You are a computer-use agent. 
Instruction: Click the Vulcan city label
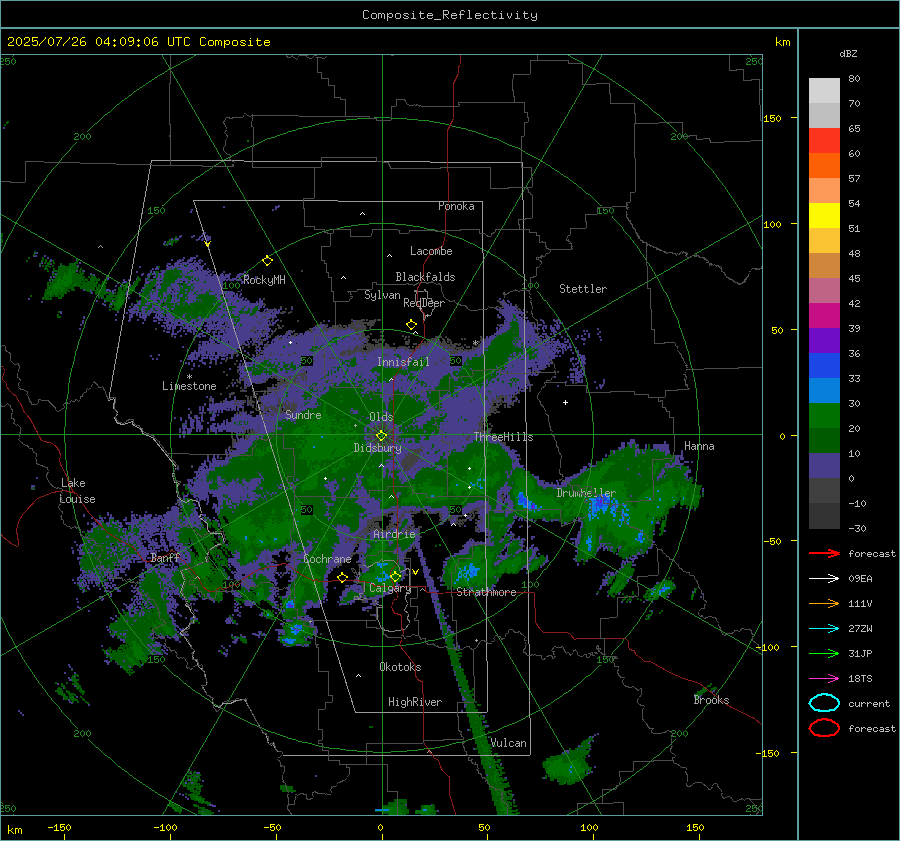click(x=509, y=743)
